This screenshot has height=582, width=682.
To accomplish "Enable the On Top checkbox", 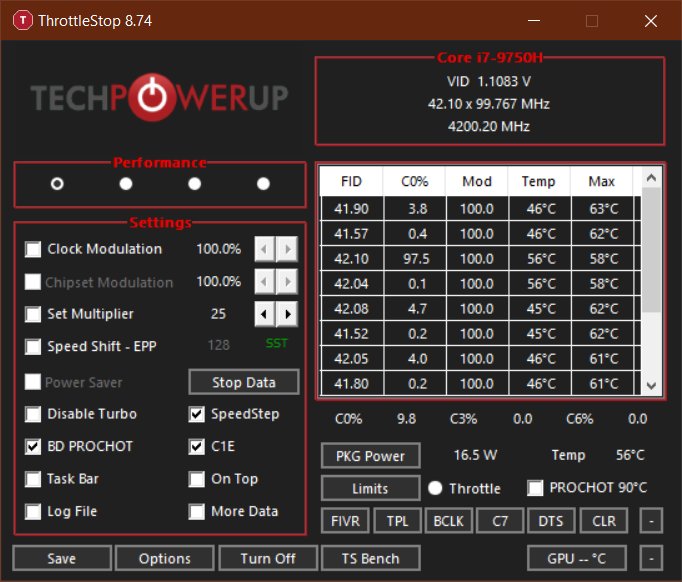I will [197, 479].
